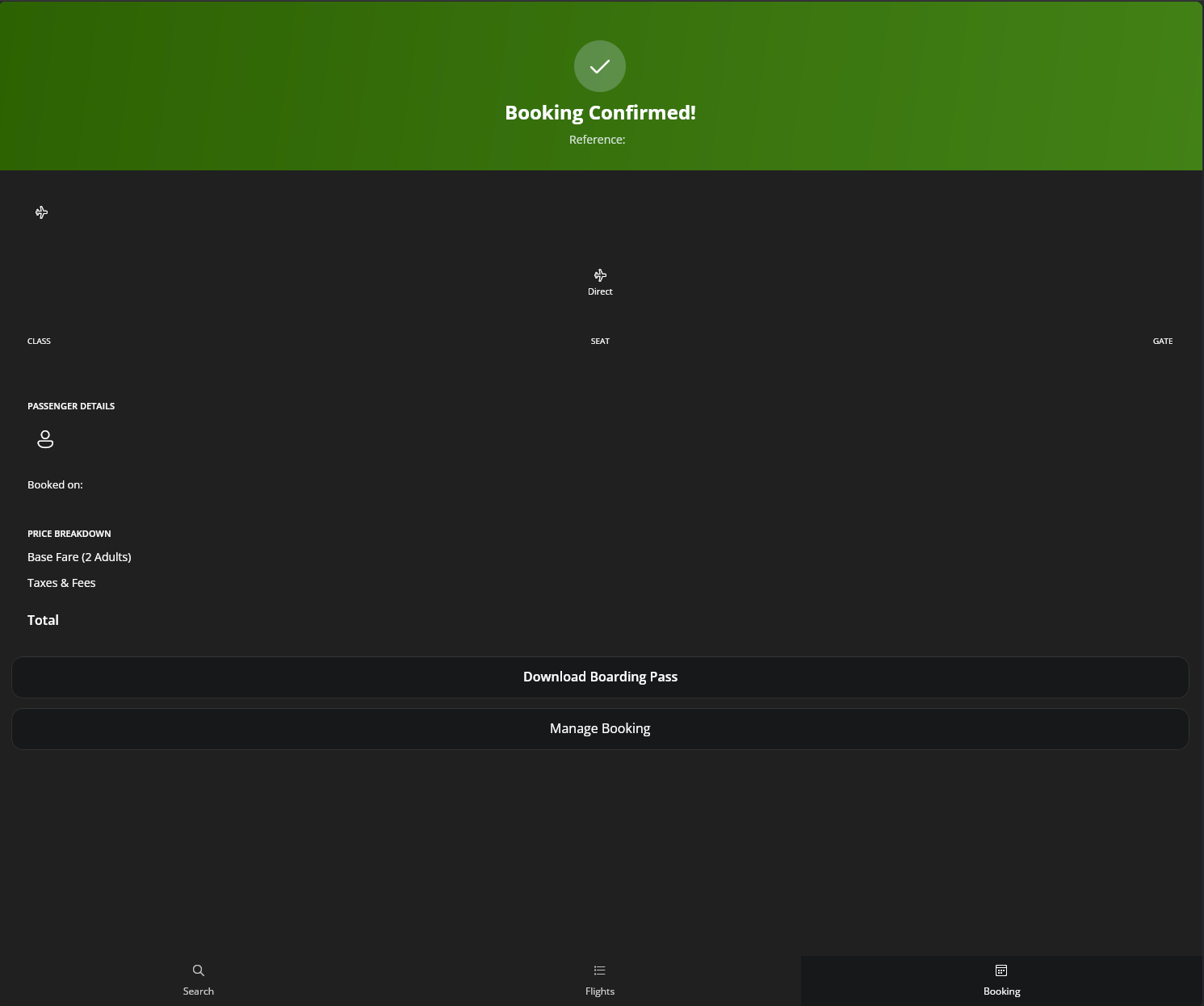Click the Passenger Details heading
The image size is (1204, 1006).
pyautogui.click(x=71, y=406)
